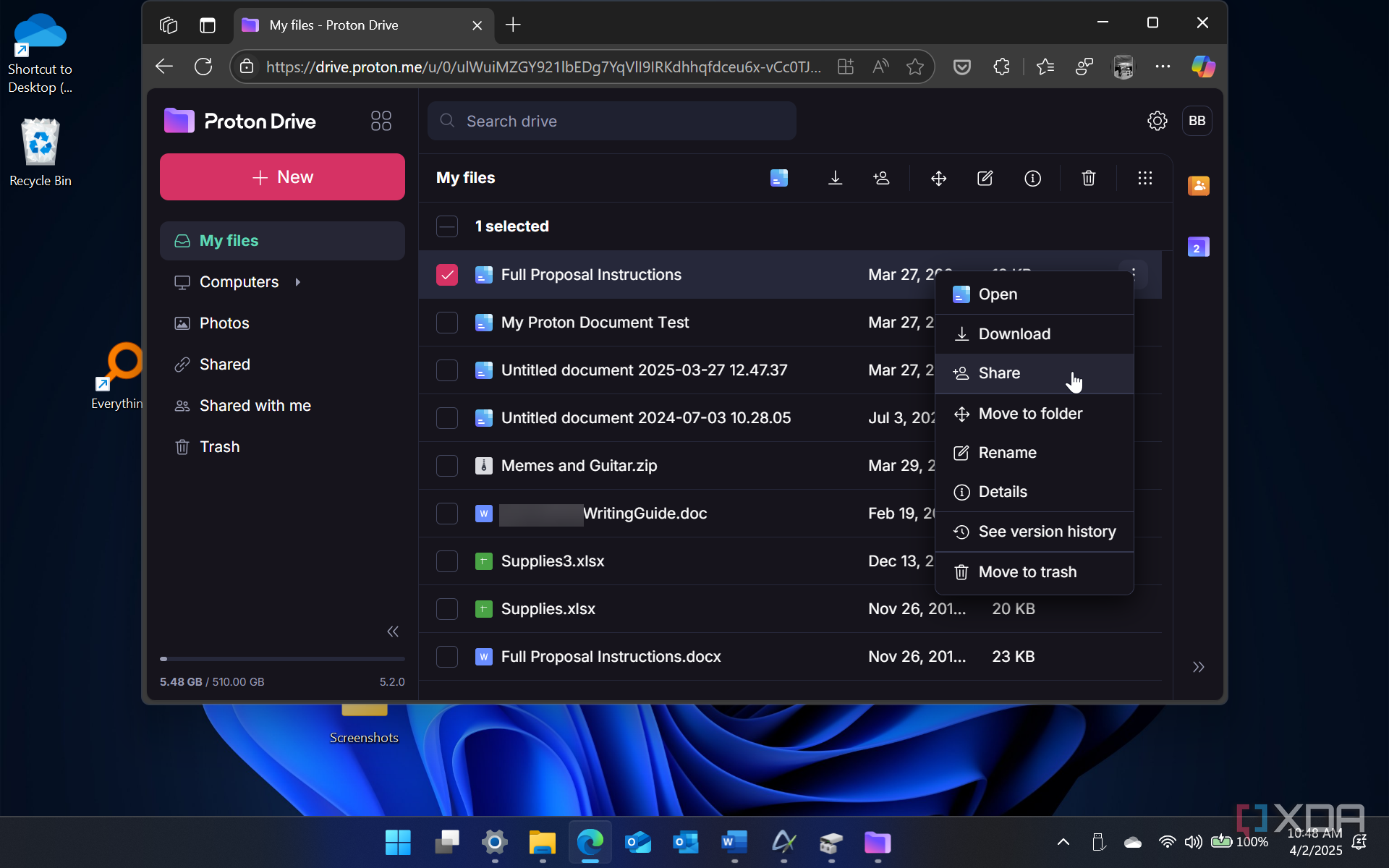Expand the Computers section arrow

(297, 282)
